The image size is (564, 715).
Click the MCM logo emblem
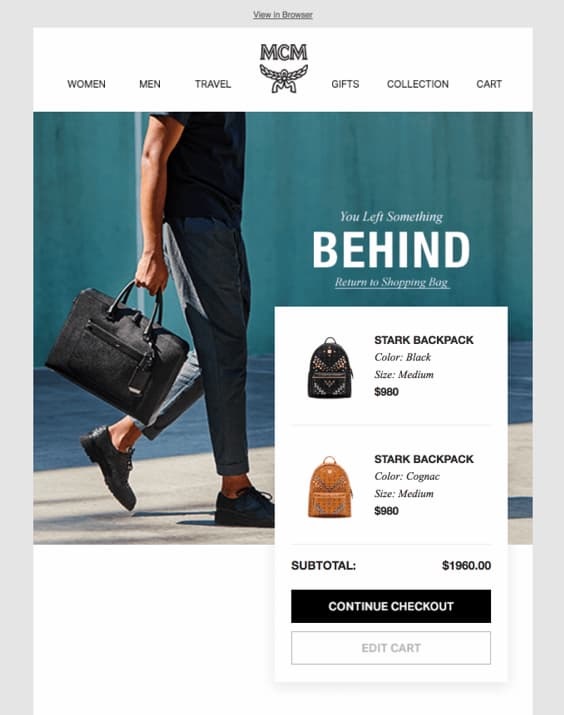[x=284, y=68]
